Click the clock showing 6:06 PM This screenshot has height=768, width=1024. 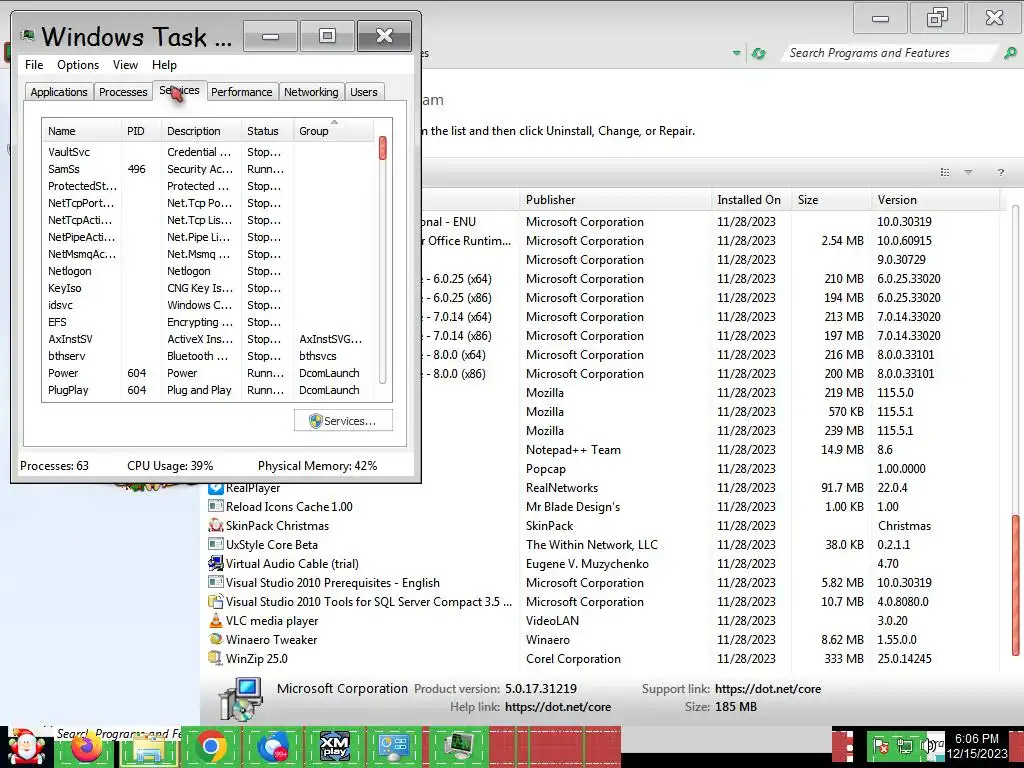[977, 739]
